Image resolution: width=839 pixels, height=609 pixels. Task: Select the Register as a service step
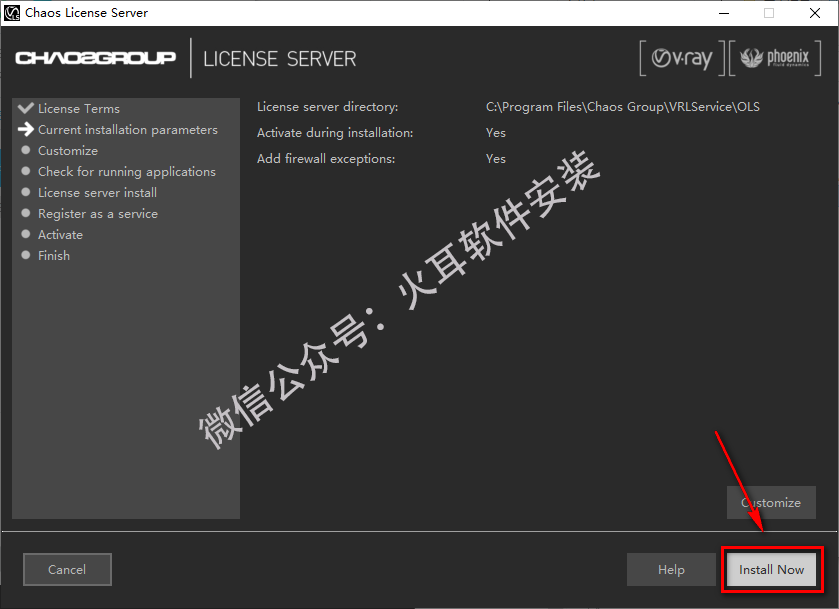pos(98,214)
